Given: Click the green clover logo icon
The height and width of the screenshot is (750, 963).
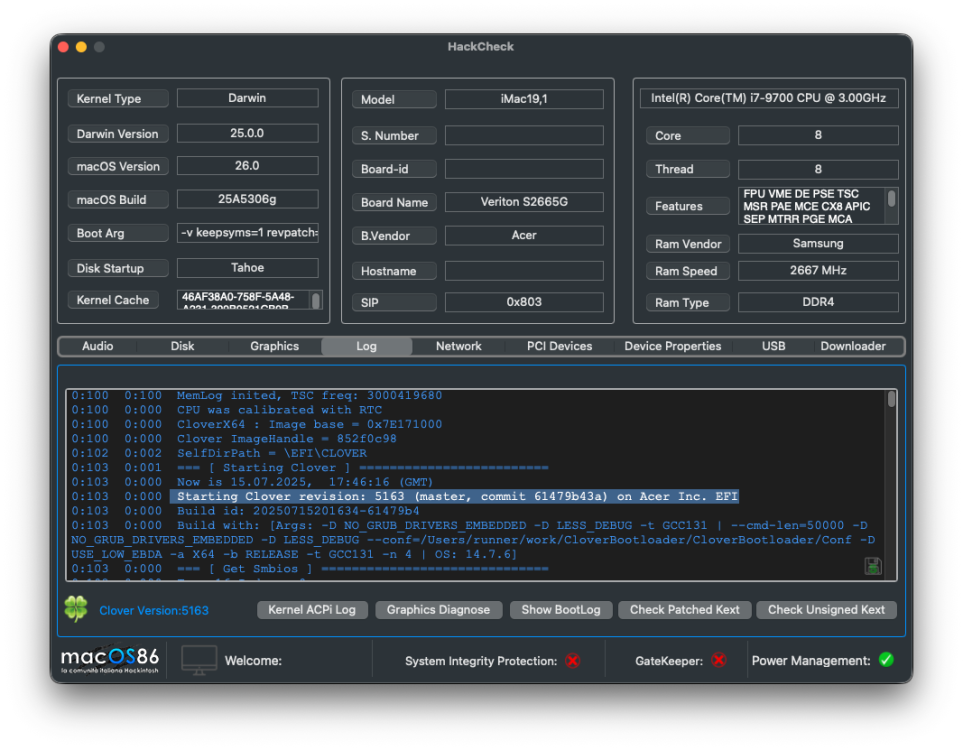Looking at the screenshot, I should click(76, 609).
